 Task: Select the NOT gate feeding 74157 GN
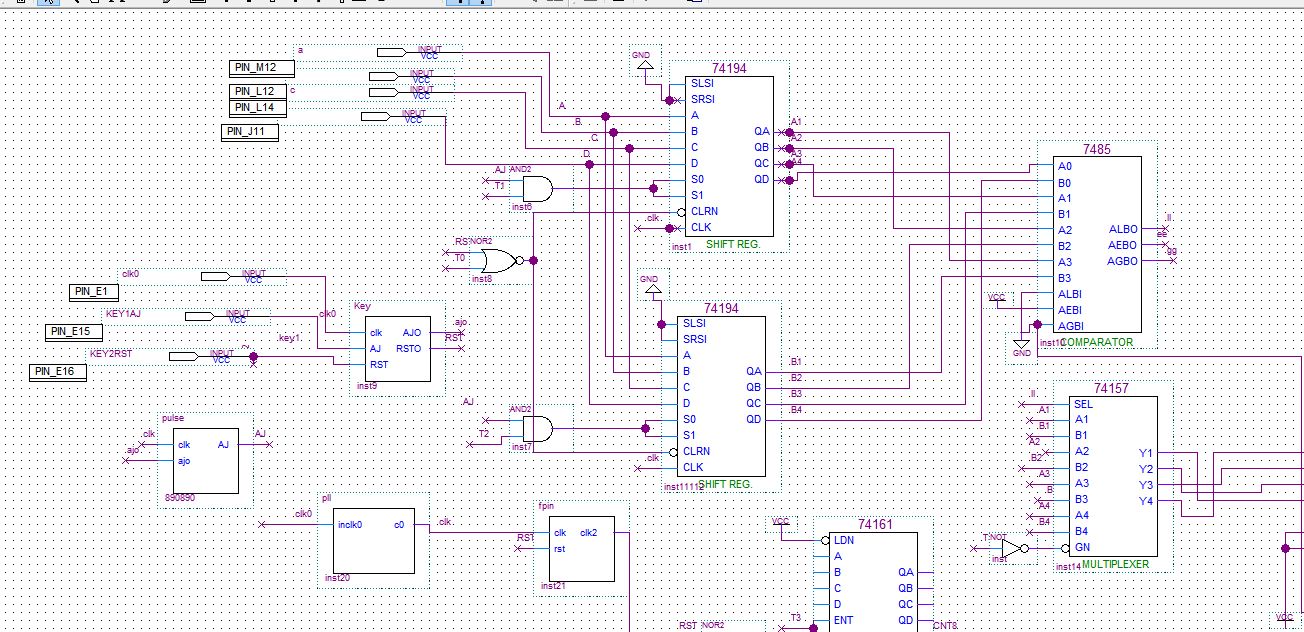[x=1011, y=548]
